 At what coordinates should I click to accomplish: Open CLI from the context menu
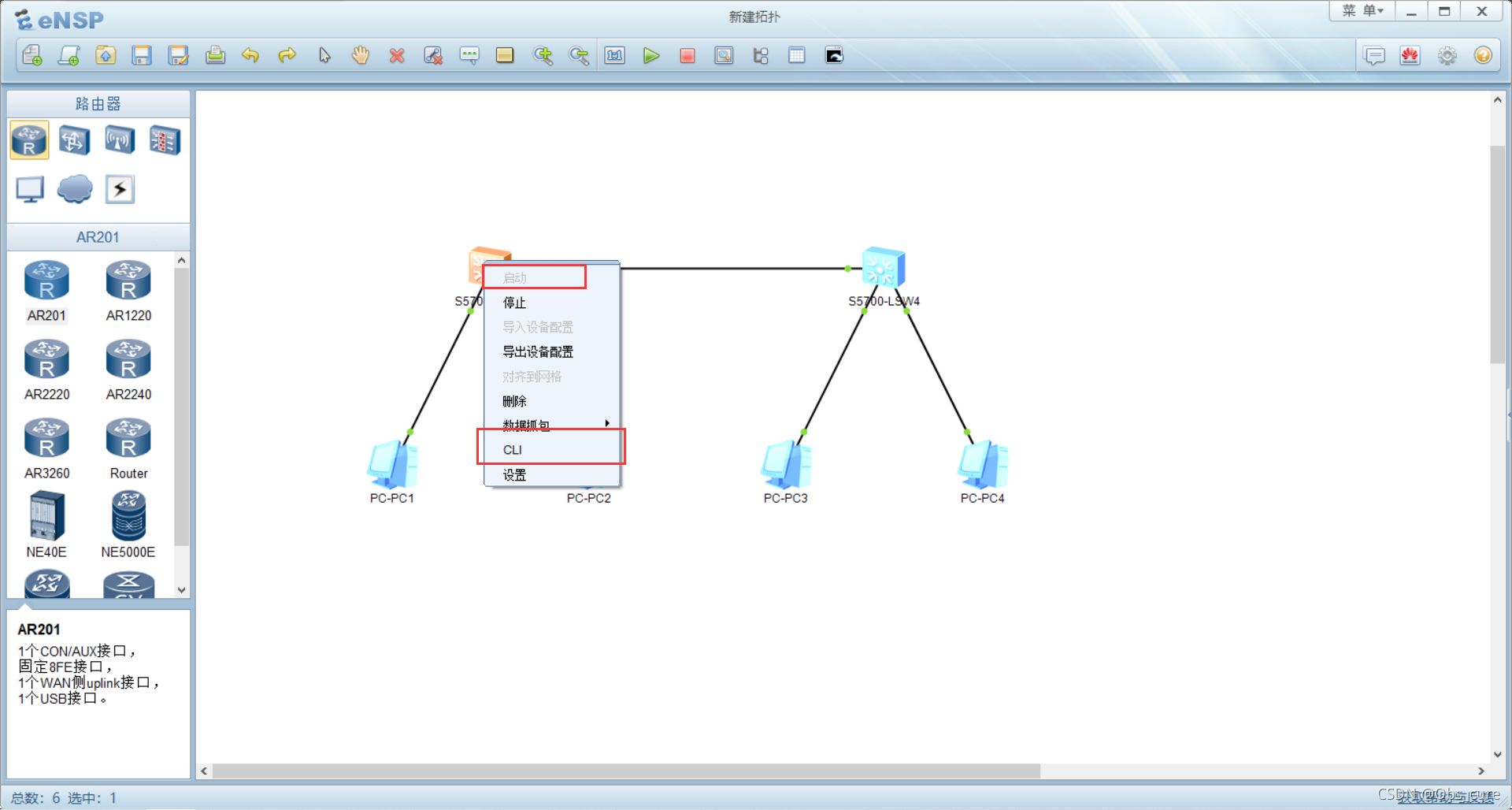pyautogui.click(x=513, y=450)
